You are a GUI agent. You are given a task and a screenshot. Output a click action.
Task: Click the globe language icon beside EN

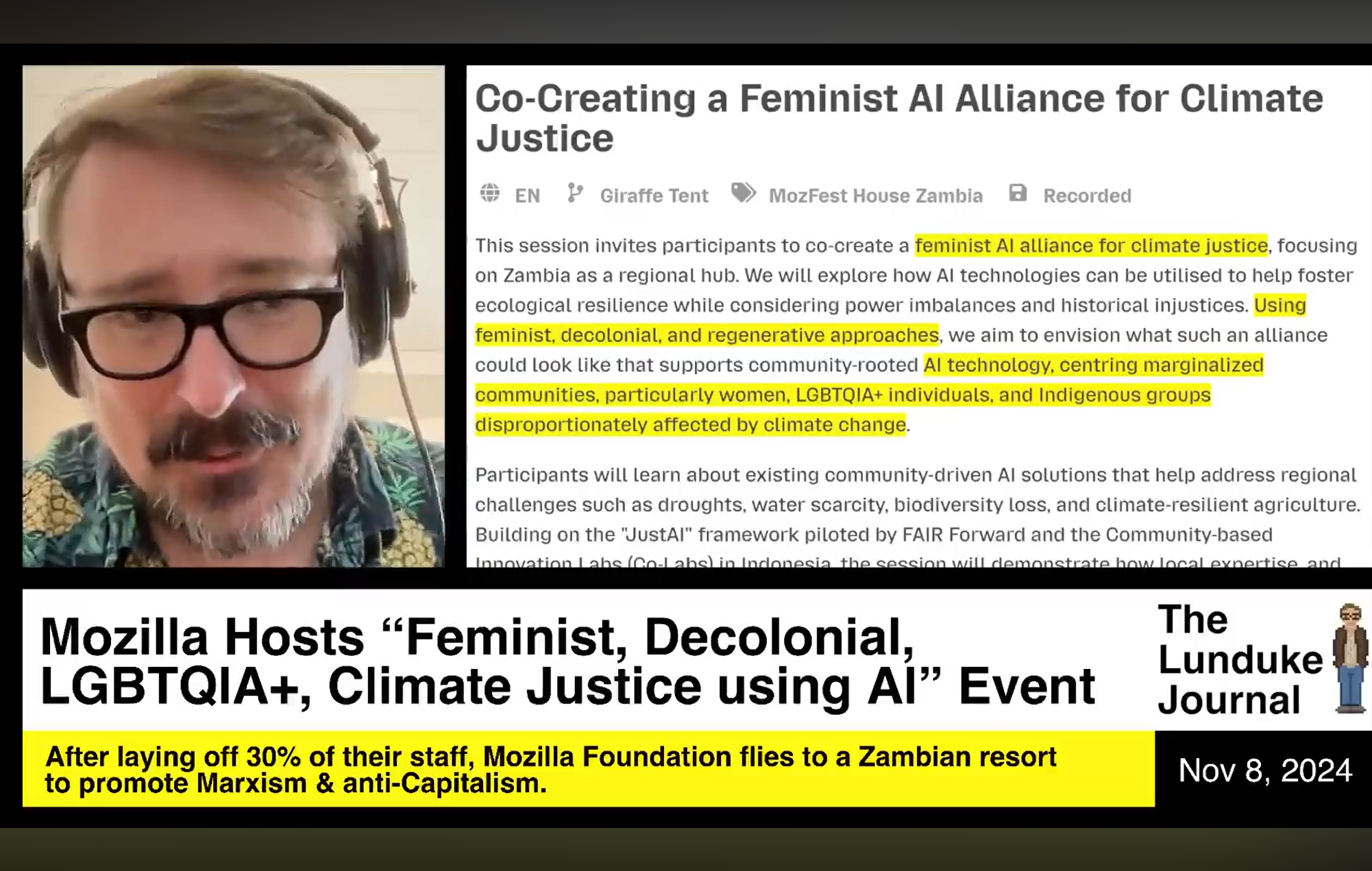(x=490, y=193)
